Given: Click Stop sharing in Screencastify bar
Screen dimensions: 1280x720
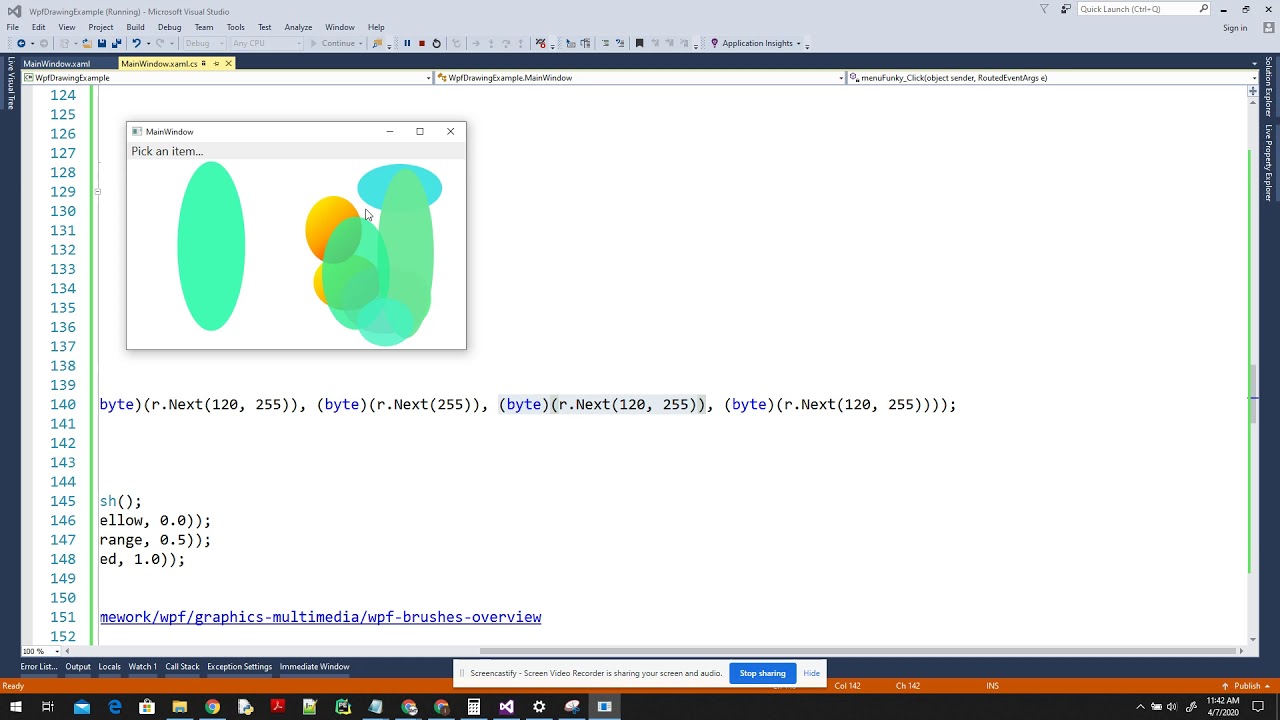Looking at the screenshot, I should tap(763, 673).
